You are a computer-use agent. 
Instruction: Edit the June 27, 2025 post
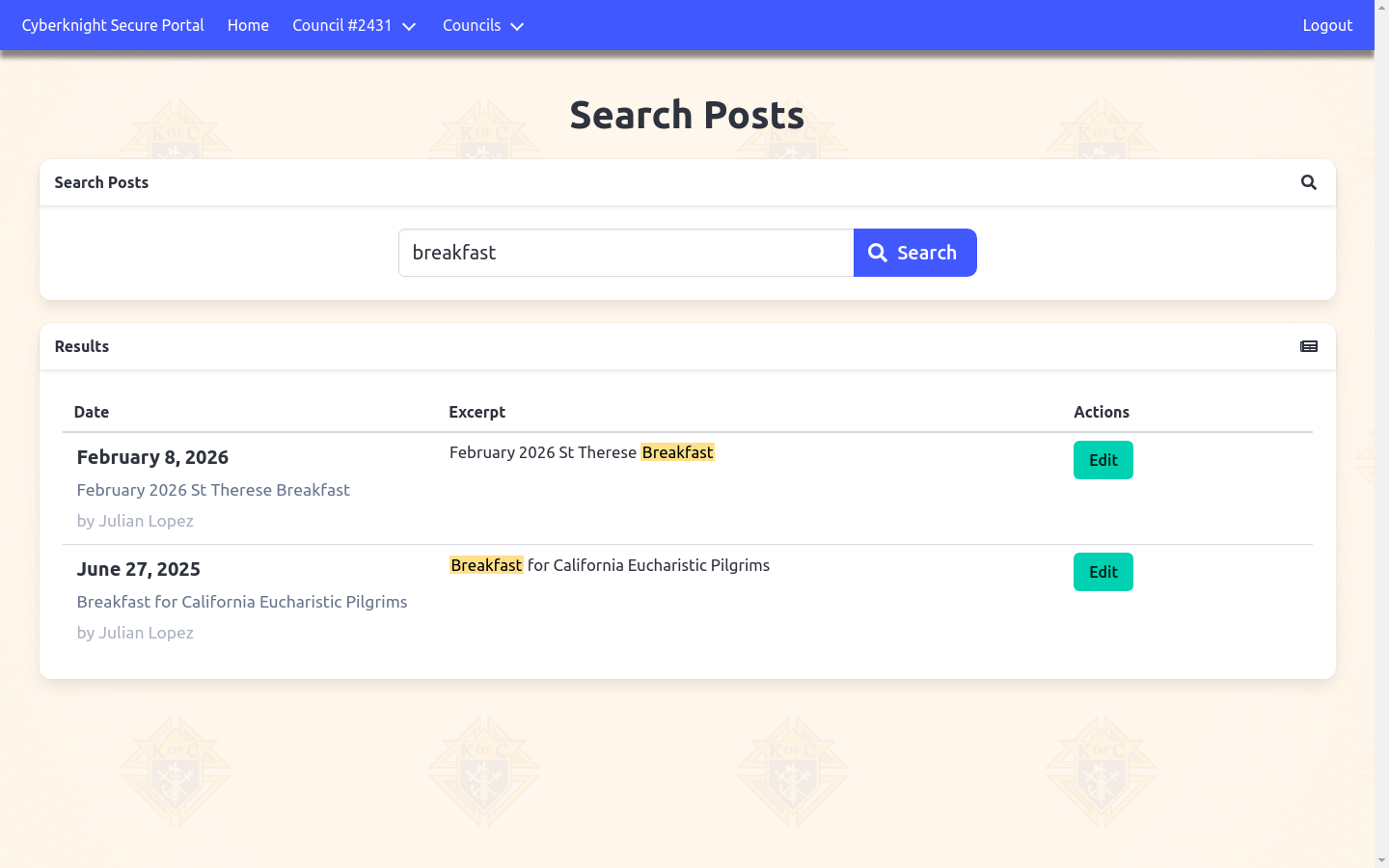(x=1103, y=572)
